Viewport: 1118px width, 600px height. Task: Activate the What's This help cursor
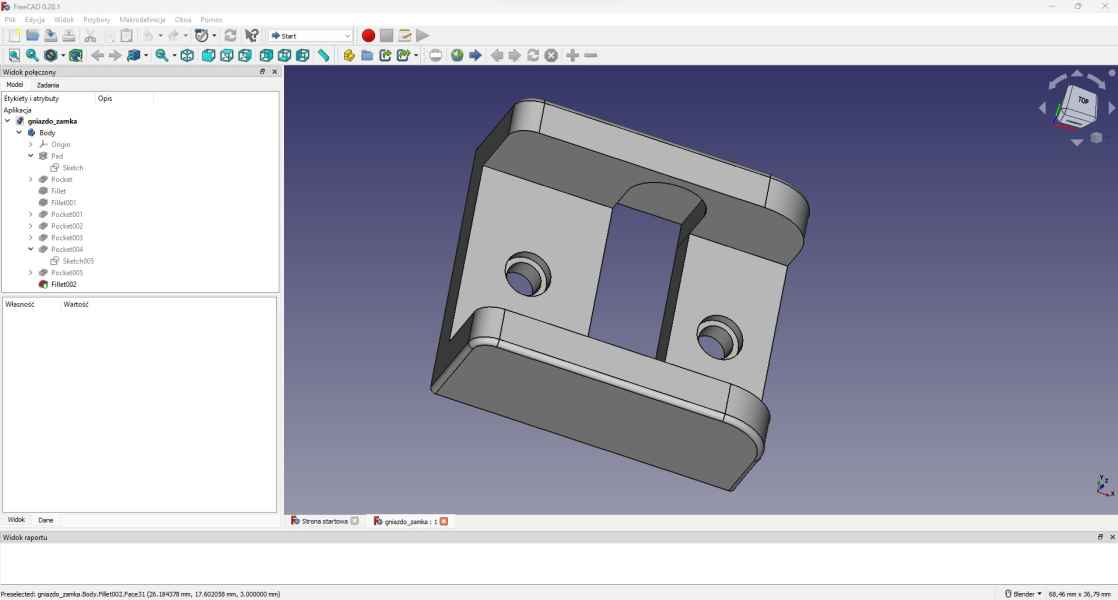pyautogui.click(x=252, y=36)
